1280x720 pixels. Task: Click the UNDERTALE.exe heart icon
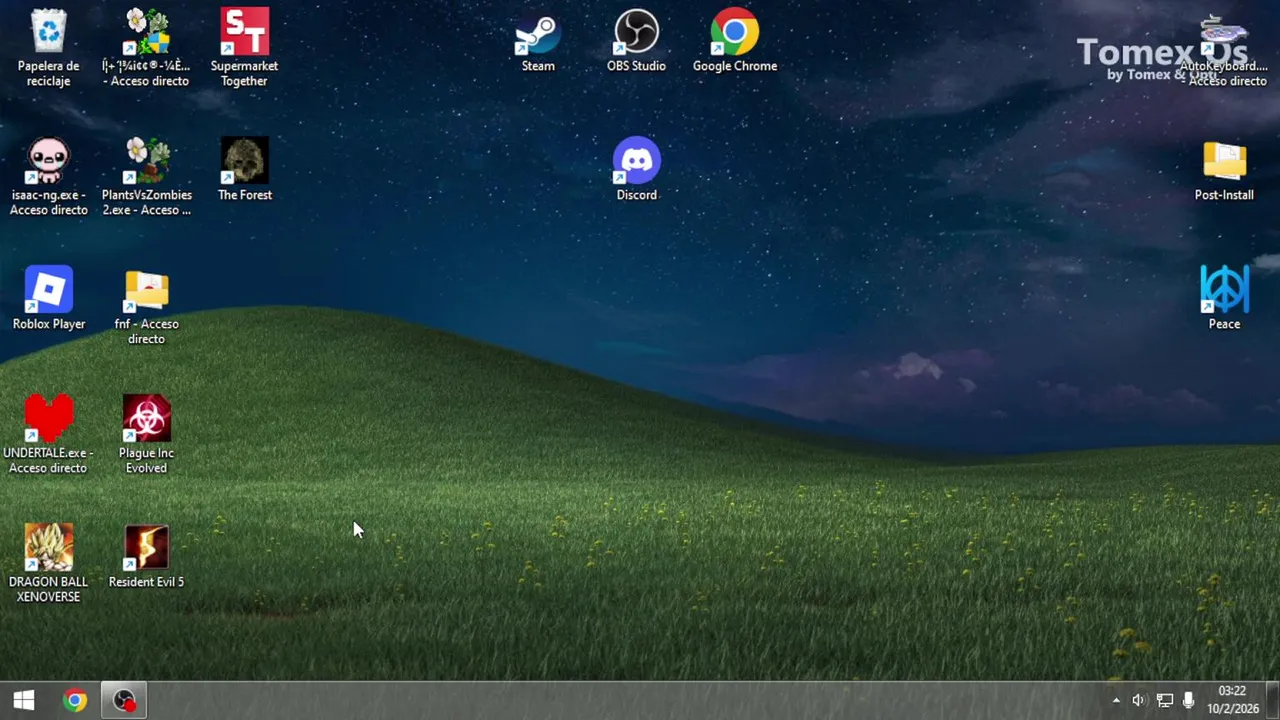pyautogui.click(x=48, y=419)
